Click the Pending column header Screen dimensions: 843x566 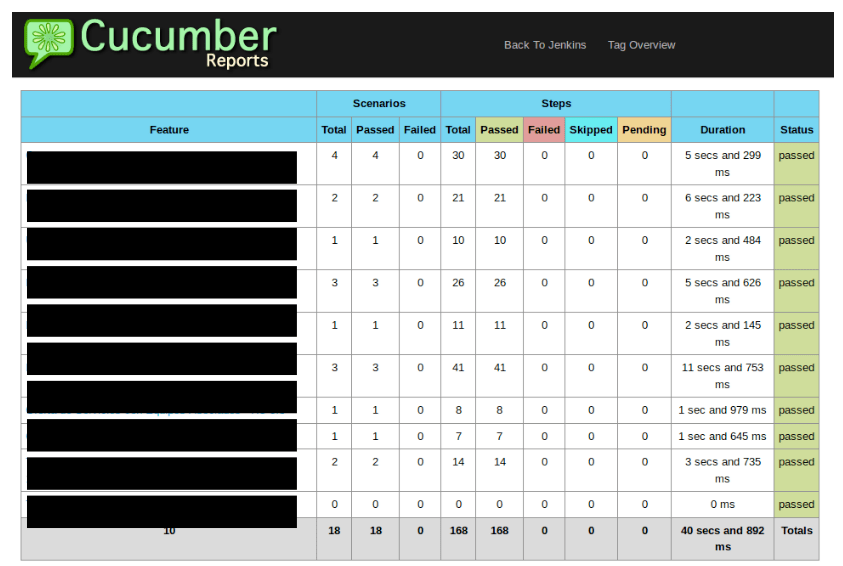coord(644,130)
